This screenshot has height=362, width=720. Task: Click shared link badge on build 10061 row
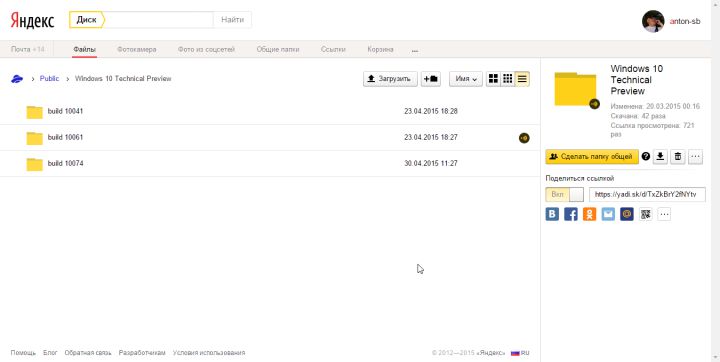point(524,137)
